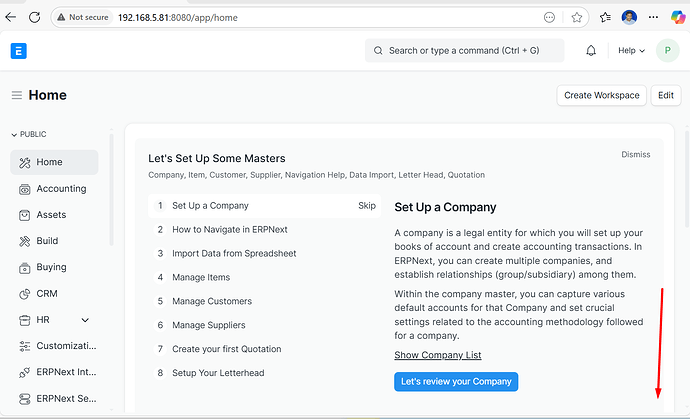
Task: Click the Home page title
Action: [48, 95]
